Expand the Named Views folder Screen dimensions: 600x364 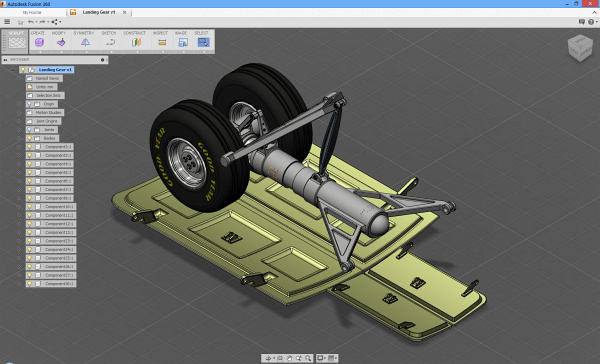(x=19, y=78)
